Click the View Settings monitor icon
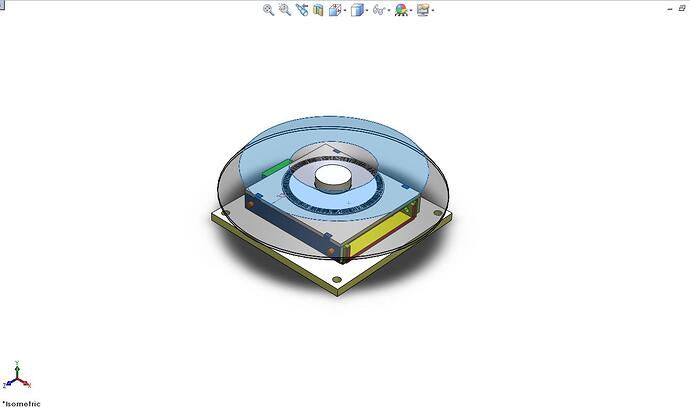The width and height of the screenshot is (690, 408). [x=423, y=10]
